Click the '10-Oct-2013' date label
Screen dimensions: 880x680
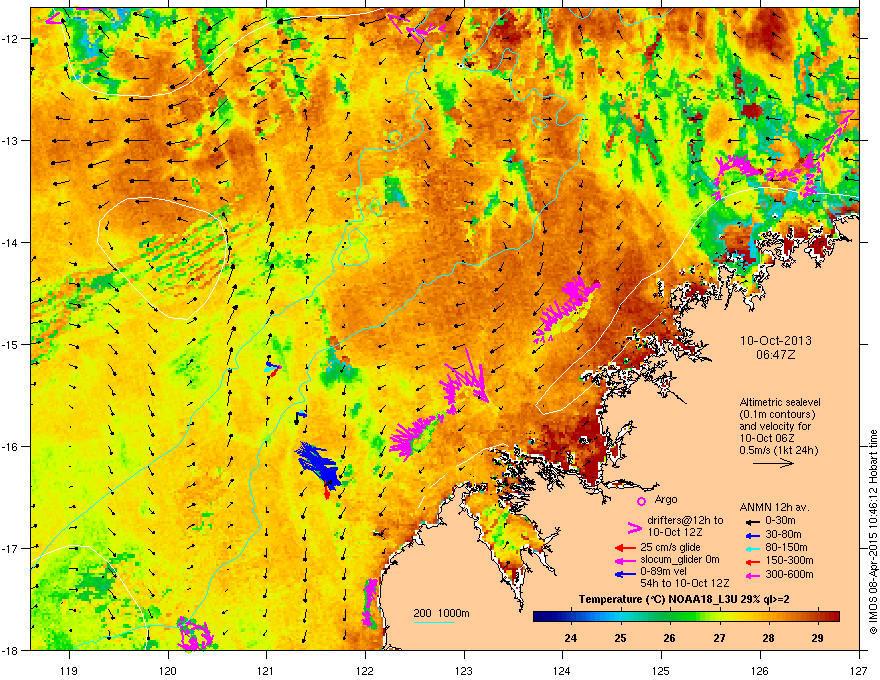coord(776,341)
